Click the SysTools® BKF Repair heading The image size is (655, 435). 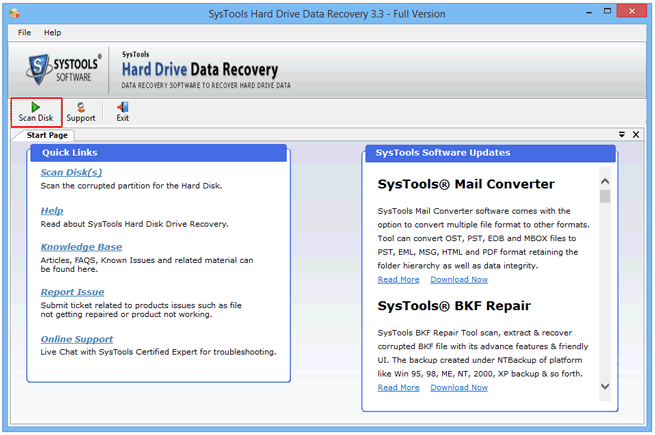tap(454, 306)
